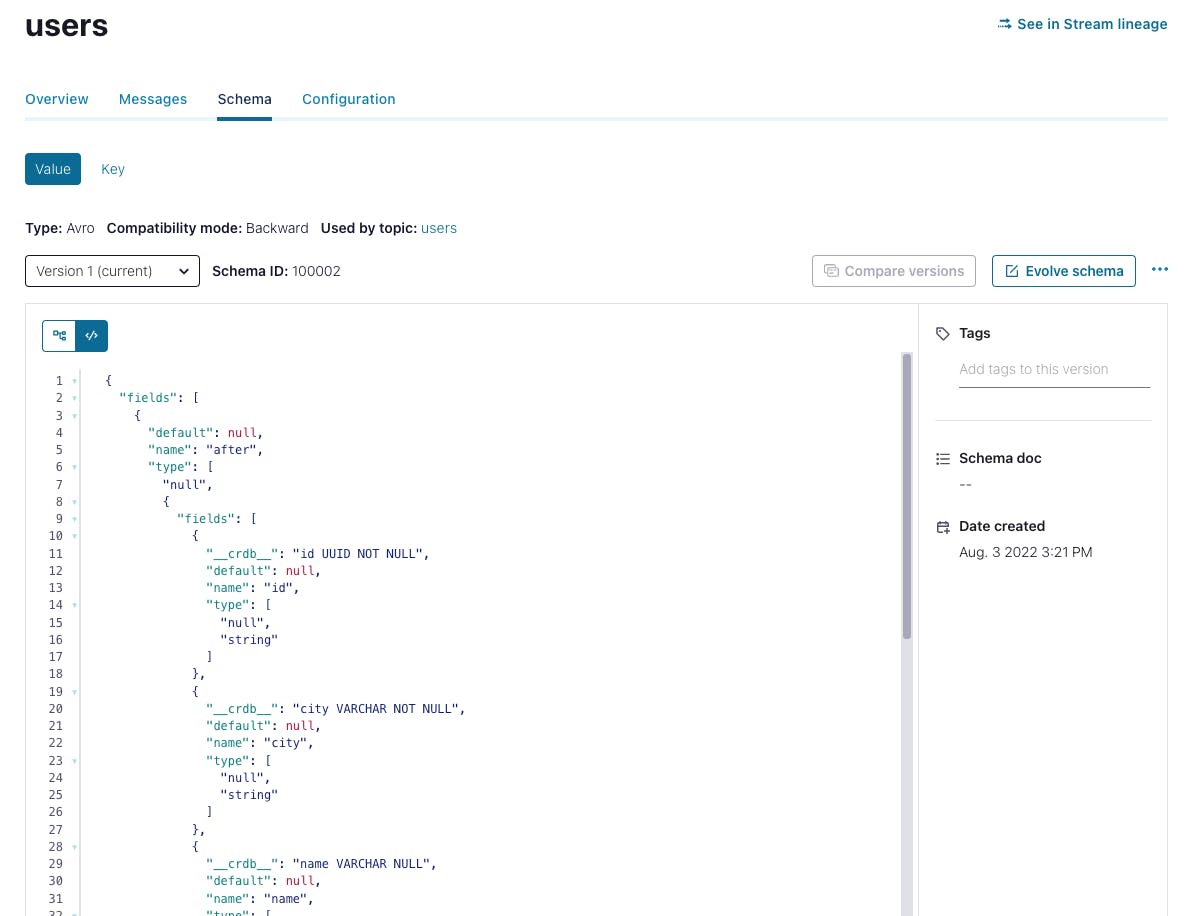The height and width of the screenshot is (916, 1189).
Task: Switch to the tree view of the schema
Action: (x=59, y=335)
